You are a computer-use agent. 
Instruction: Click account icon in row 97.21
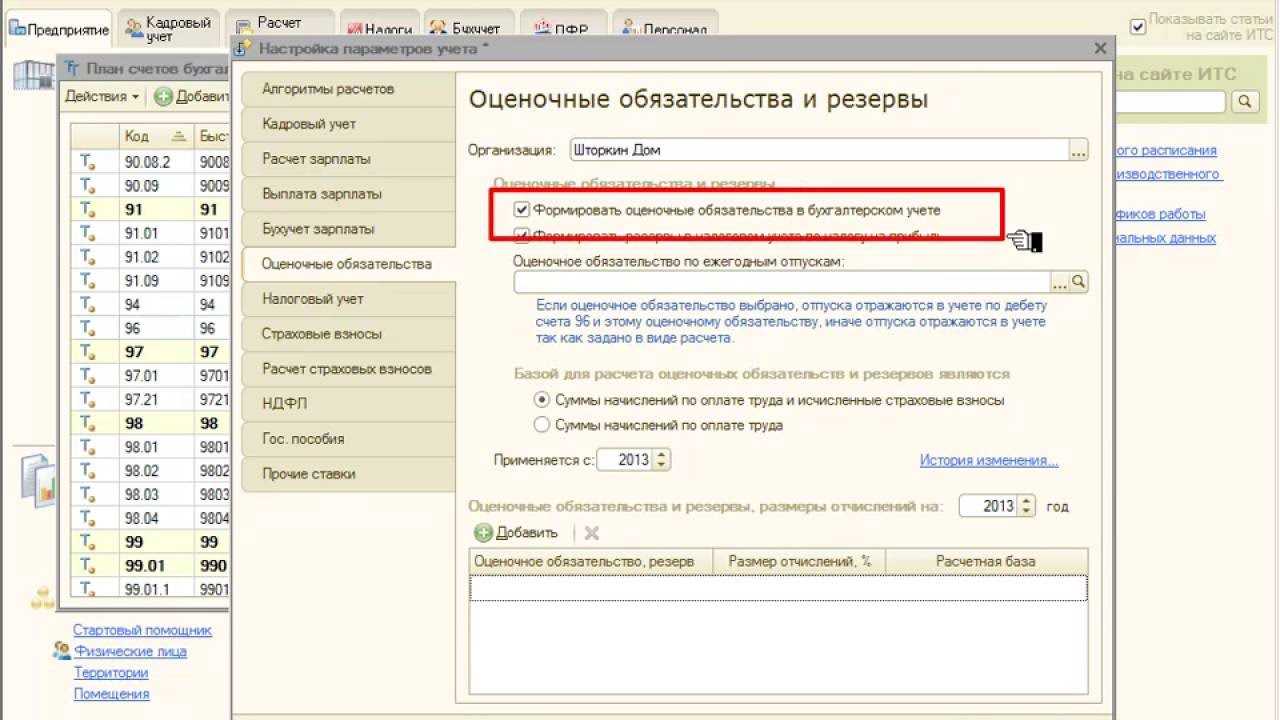pyautogui.click(x=87, y=400)
